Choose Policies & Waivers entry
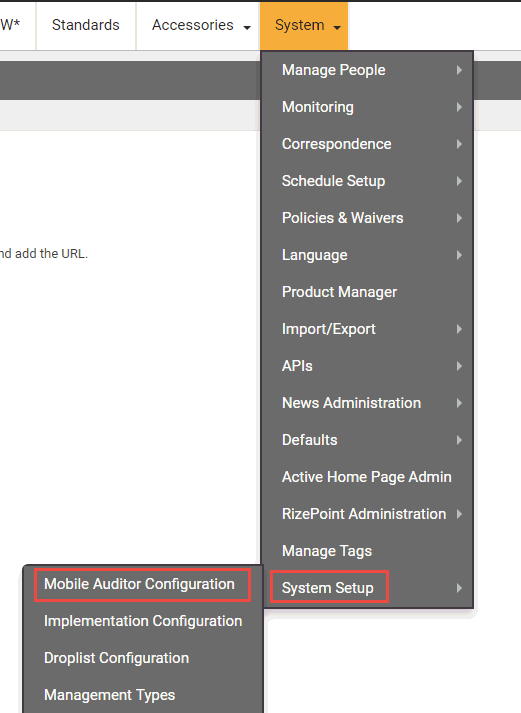 [x=368, y=218]
